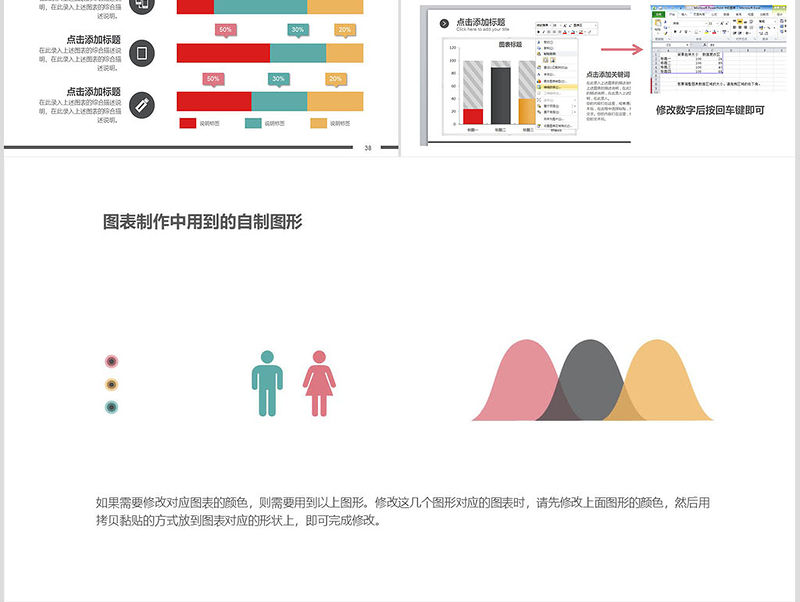Image resolution: width=800 pixels, height=602 pixels.
Task: Click the teal circular dot marker
Action: tap(112, 407)
